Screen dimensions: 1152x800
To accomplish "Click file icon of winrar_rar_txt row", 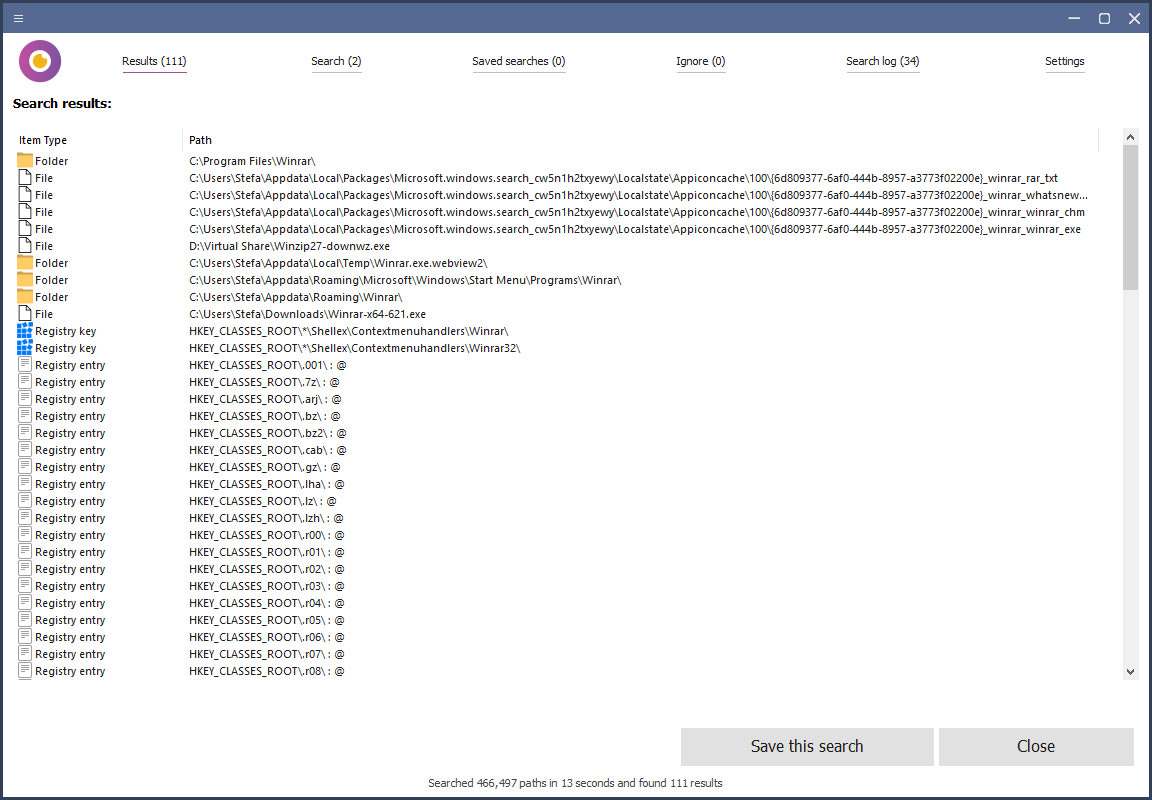I will [25, 177].
